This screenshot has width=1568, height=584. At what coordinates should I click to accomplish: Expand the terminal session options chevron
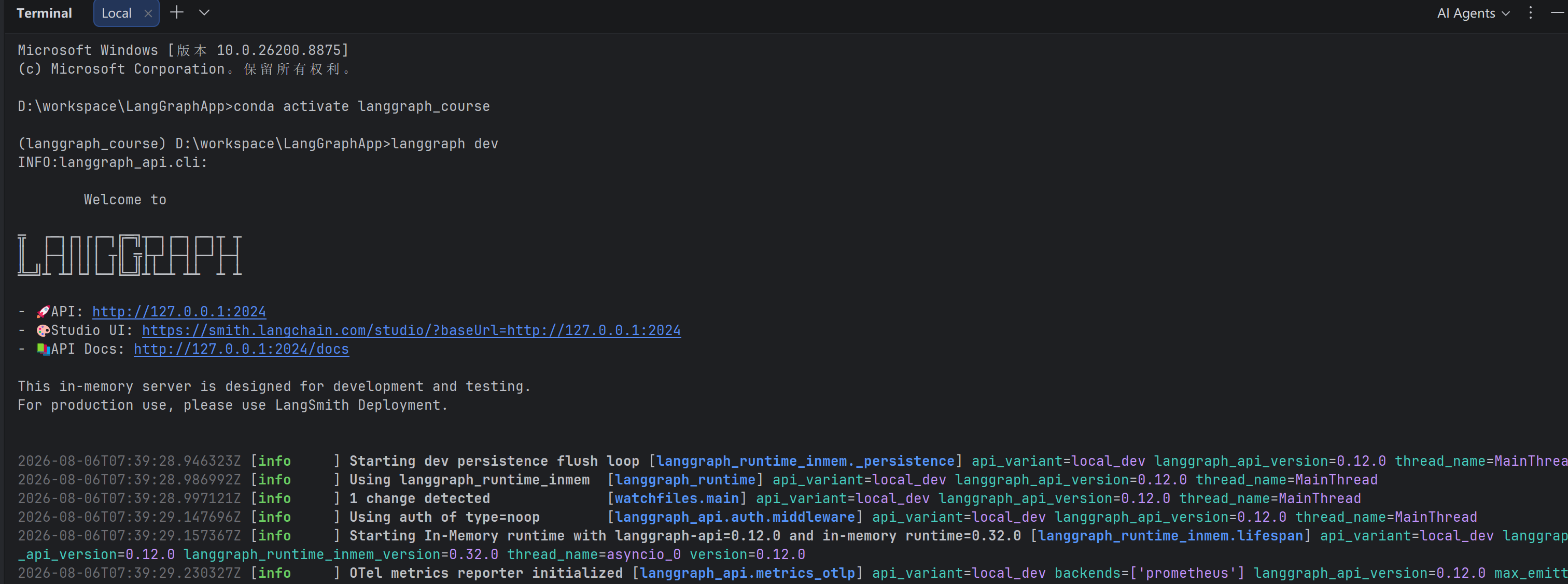(x=204, y=12)
